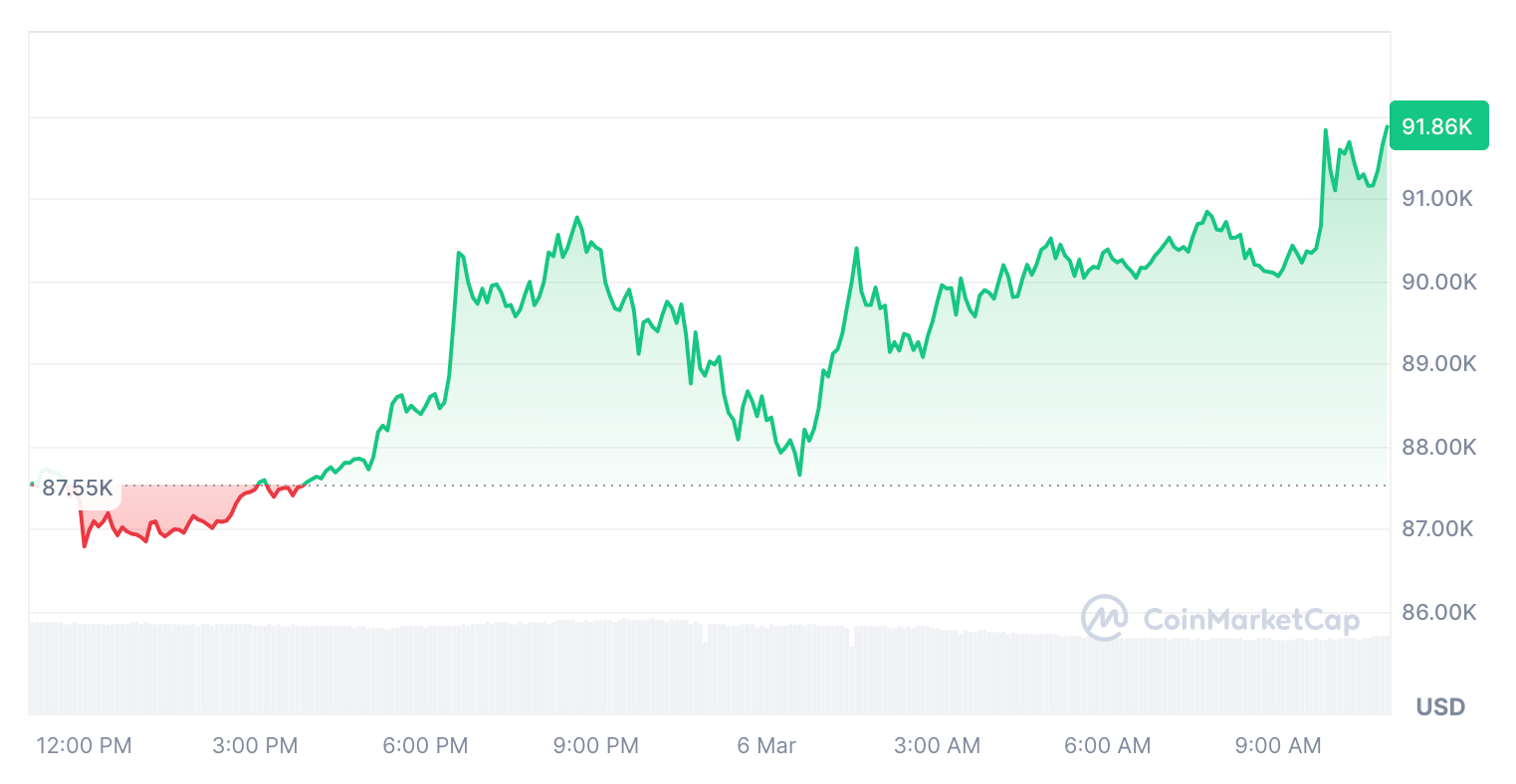Click the green 91.86K current price tag
The width and height of the screenshot is (1516, 784).
click(x=1437, y=126)
